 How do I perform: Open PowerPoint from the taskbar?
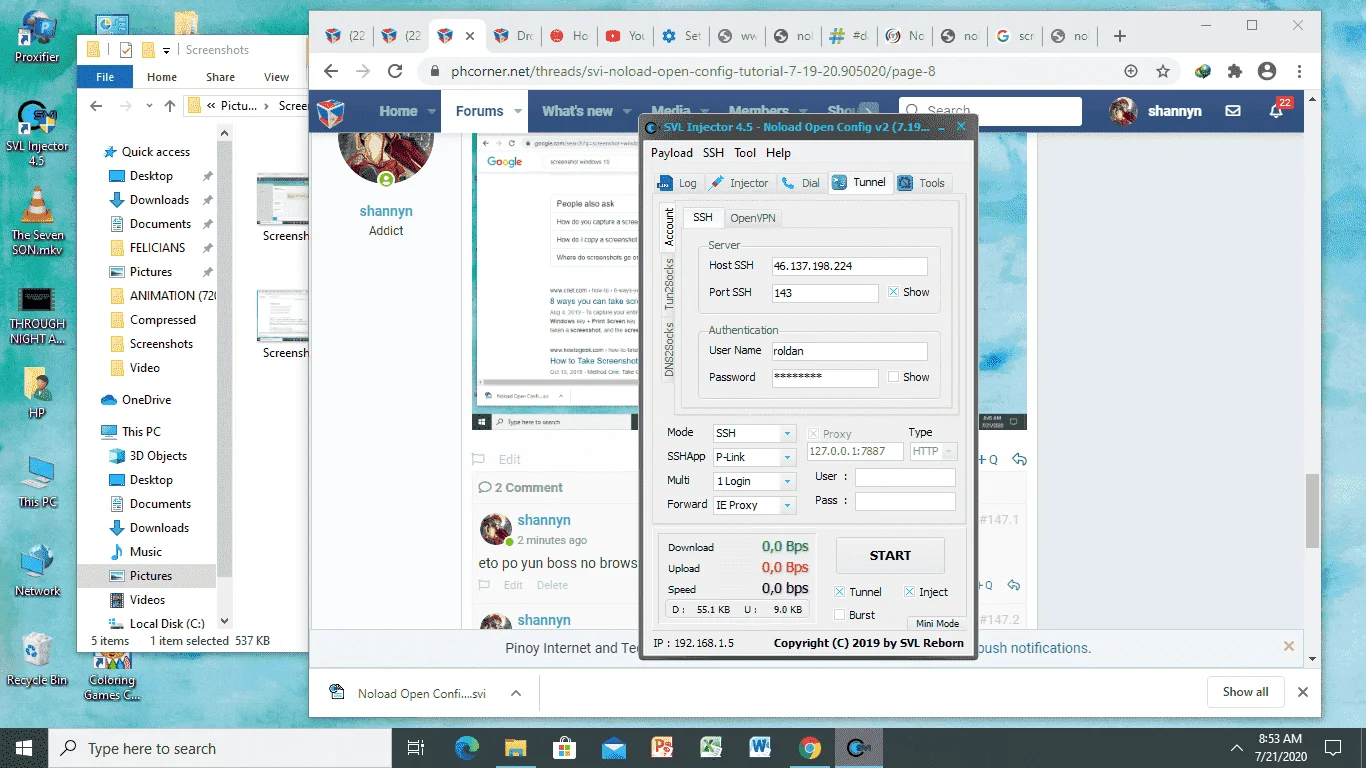pos(662,748)
